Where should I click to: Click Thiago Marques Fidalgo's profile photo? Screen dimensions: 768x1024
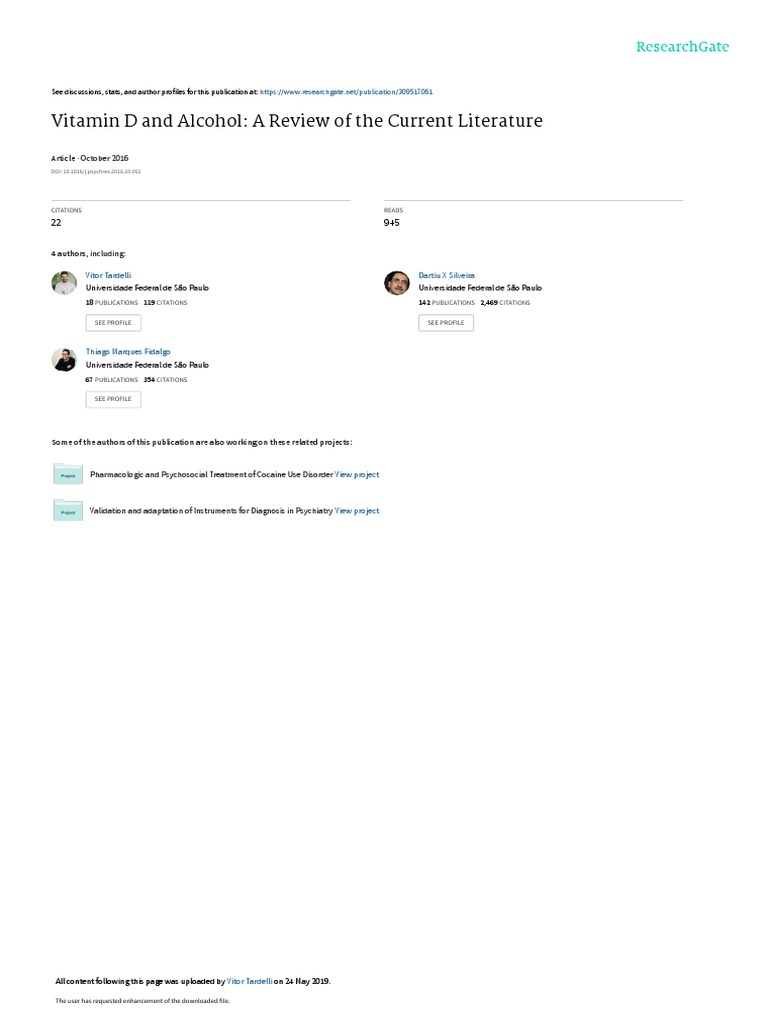point(64,359)
